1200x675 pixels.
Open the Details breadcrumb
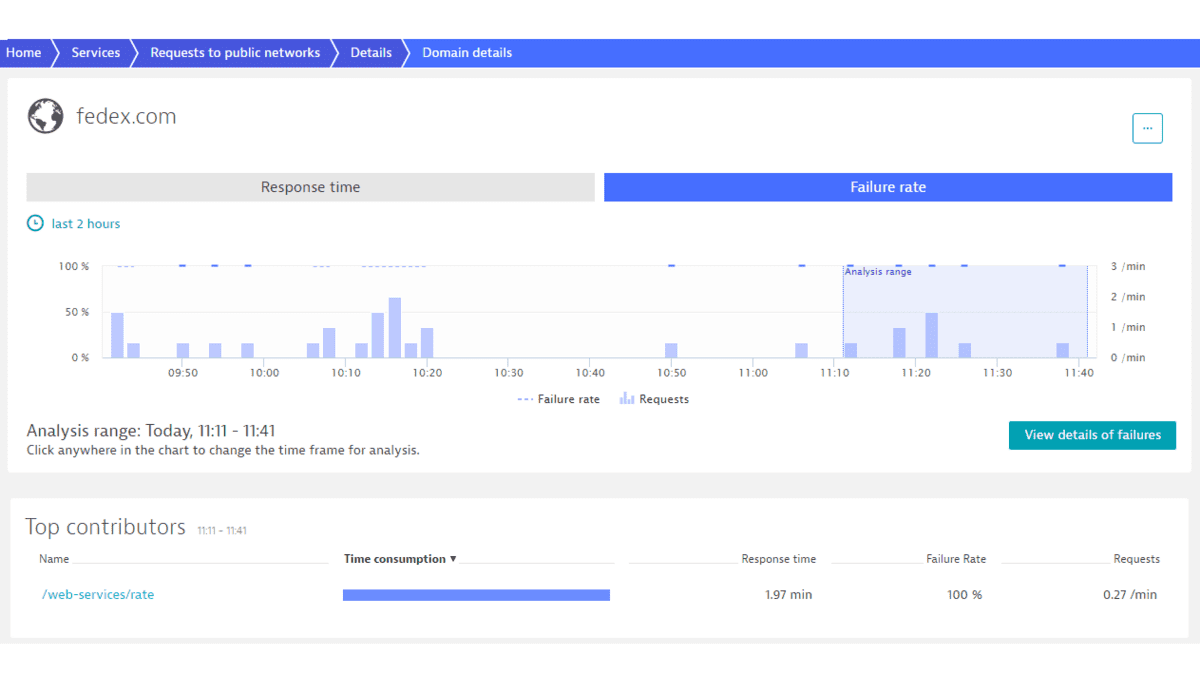370,52
